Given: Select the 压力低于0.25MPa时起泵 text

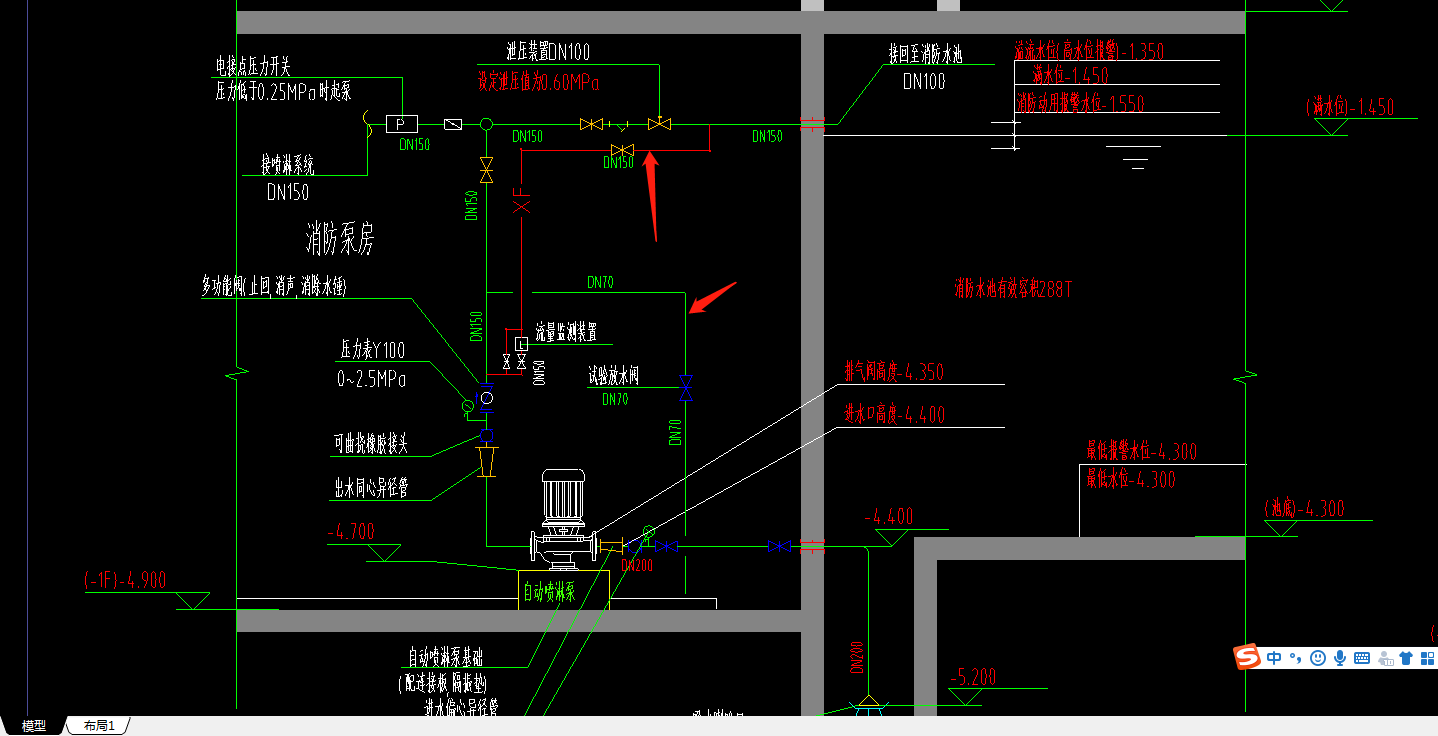Looking at the screenshot, I should pos(284,91).
